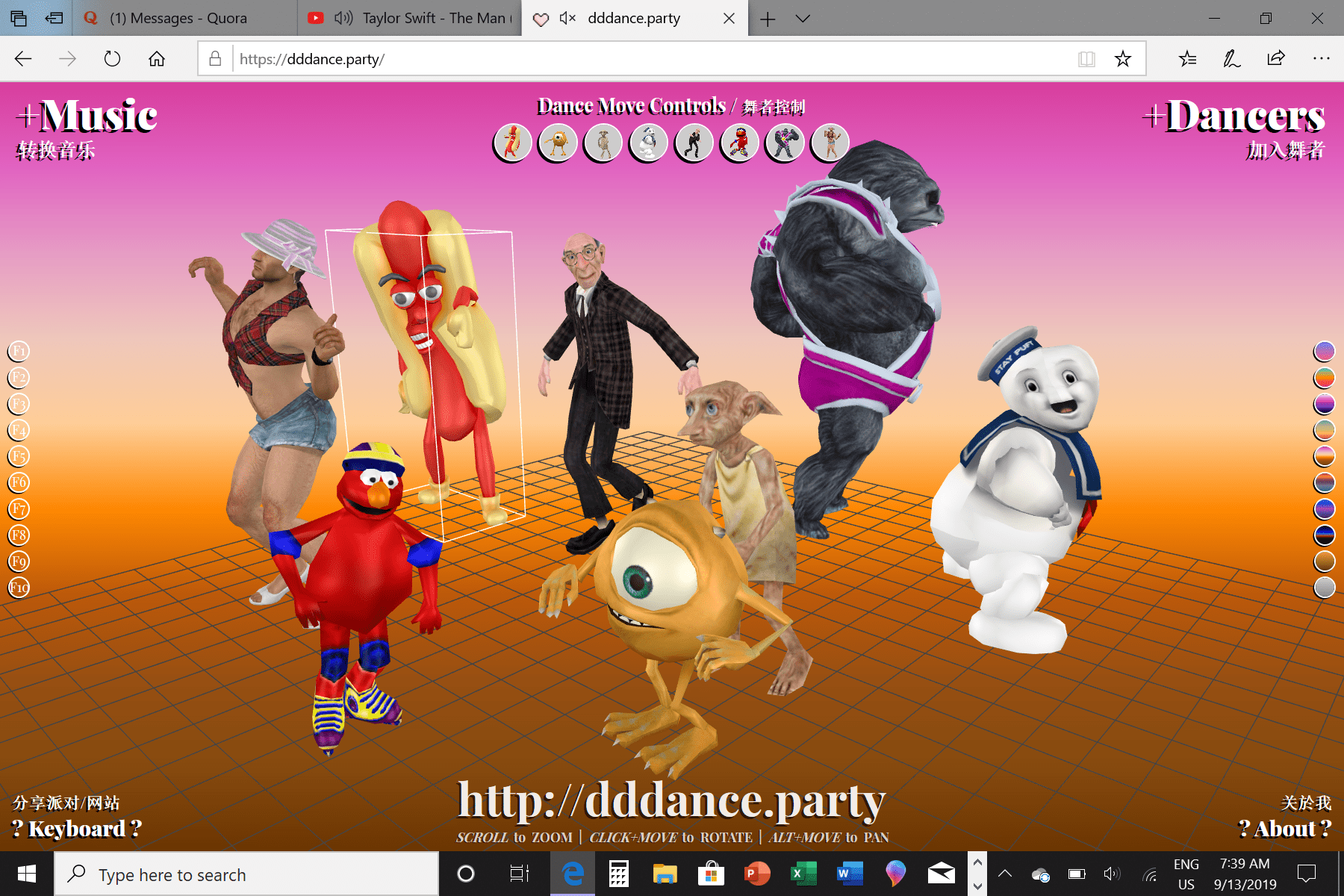Screen dimensions: 1344x896
Task: Open the +Music menu
Action: click(x=87, y=116)
